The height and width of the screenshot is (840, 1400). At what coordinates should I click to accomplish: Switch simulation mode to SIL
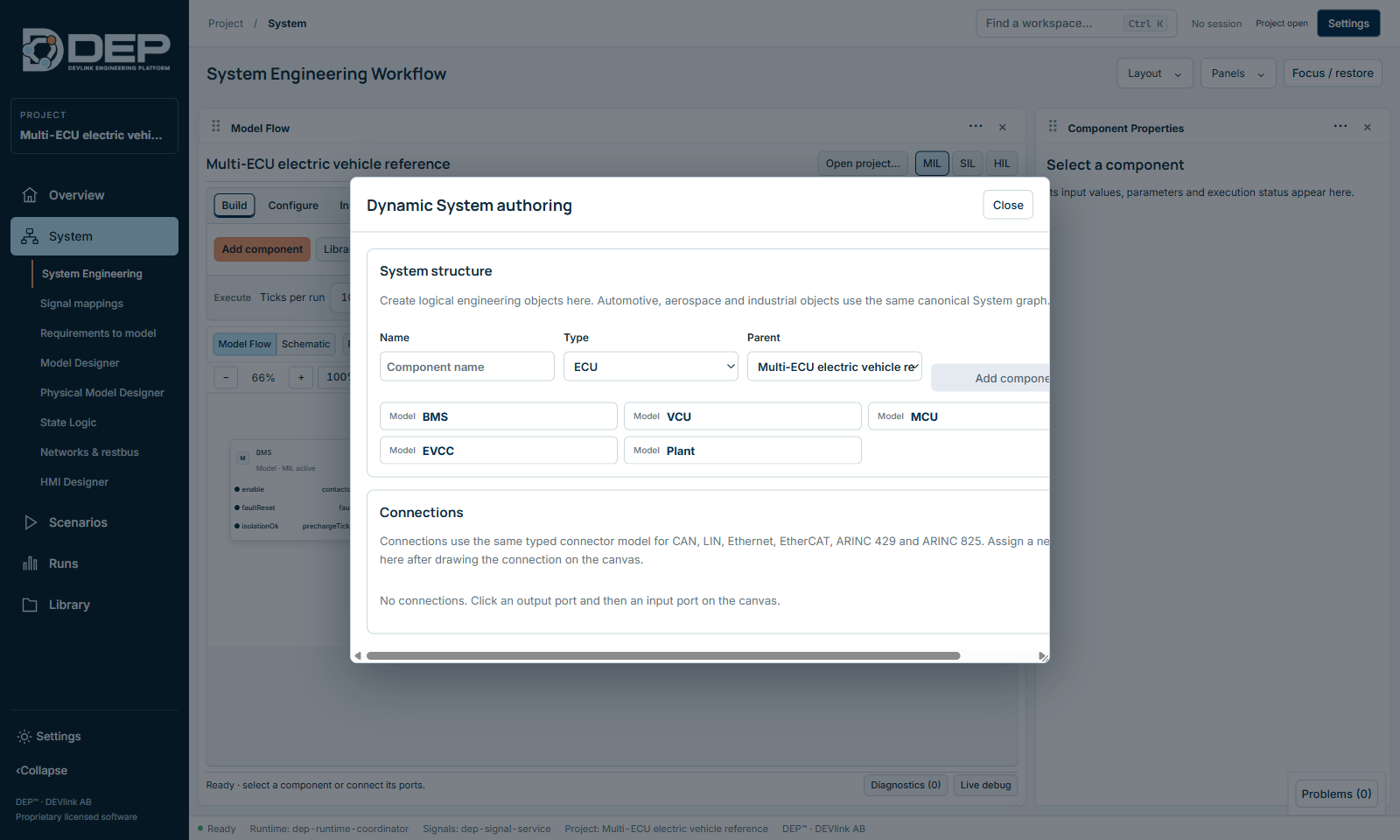coord(967,164)
